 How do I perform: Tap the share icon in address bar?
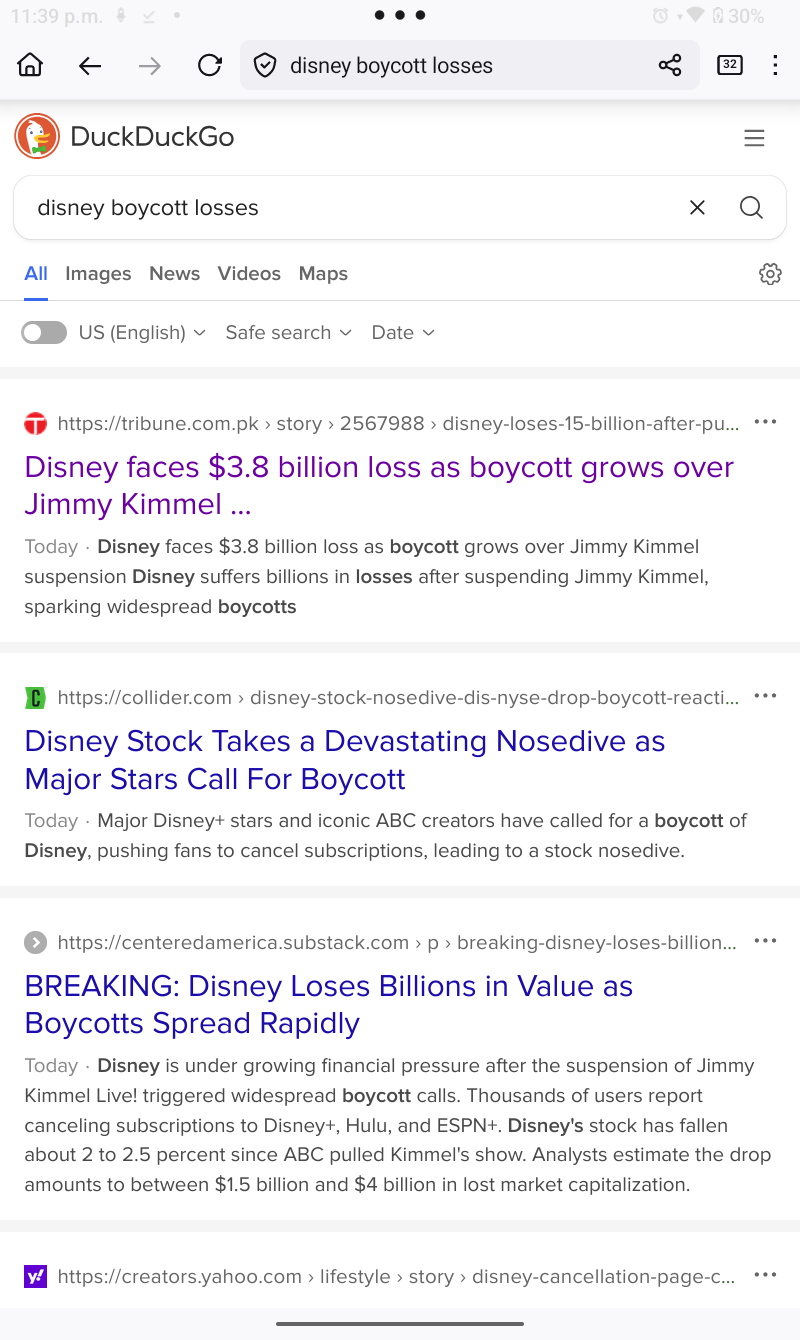pyautogui.click(x=669, y=66)
